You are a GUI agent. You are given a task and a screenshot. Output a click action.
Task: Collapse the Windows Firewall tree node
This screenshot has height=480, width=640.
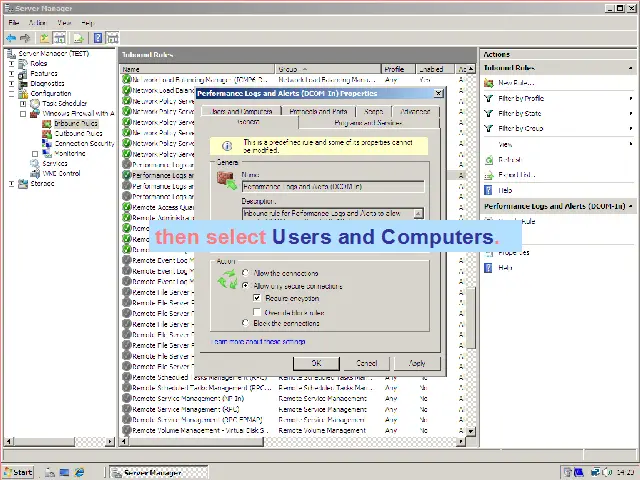click(x=23, y=114)
